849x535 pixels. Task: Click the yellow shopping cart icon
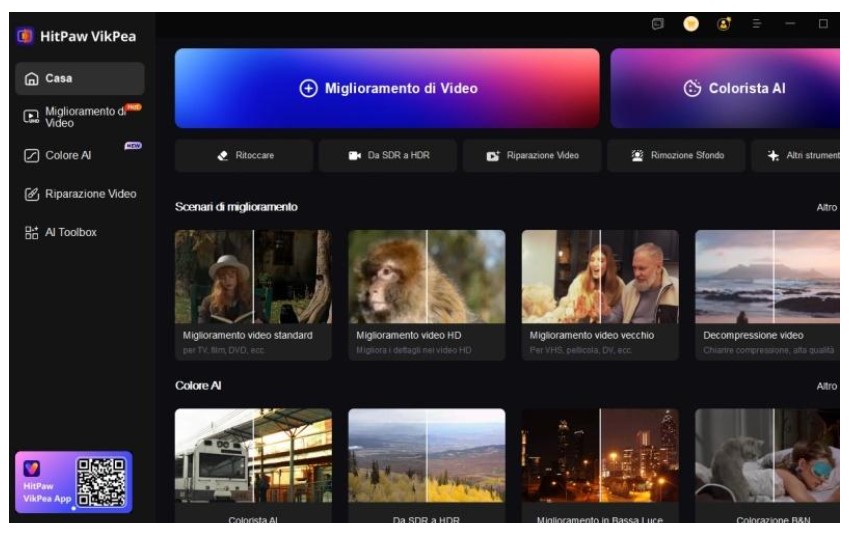[691, 24]
